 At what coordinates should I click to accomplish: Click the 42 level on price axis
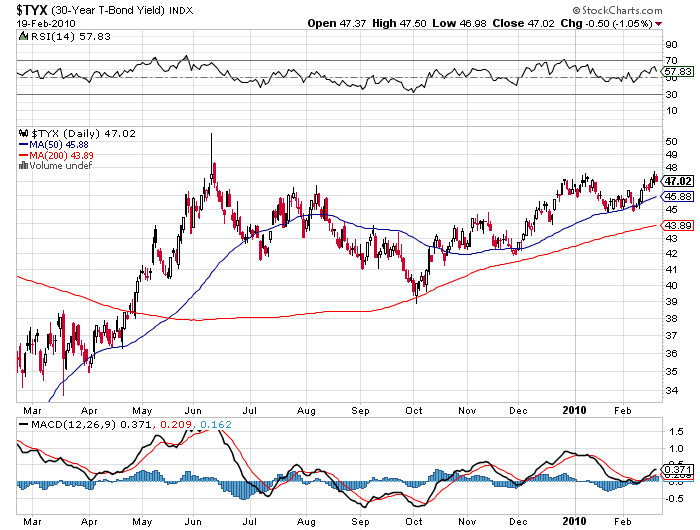(x=671, y=253)
